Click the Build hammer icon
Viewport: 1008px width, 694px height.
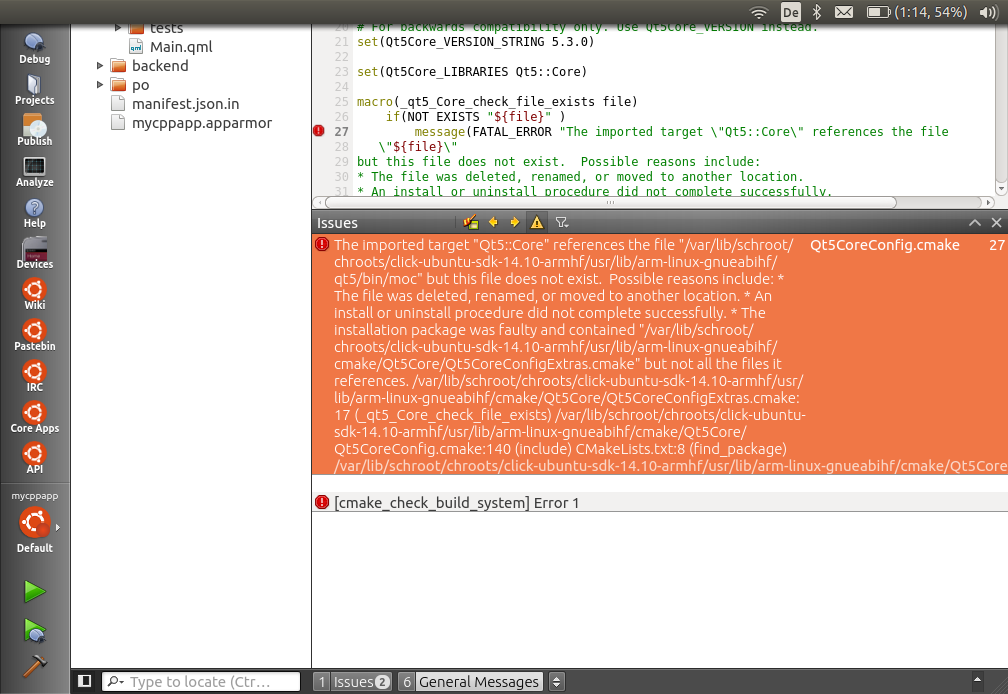[x=34, y=665]
